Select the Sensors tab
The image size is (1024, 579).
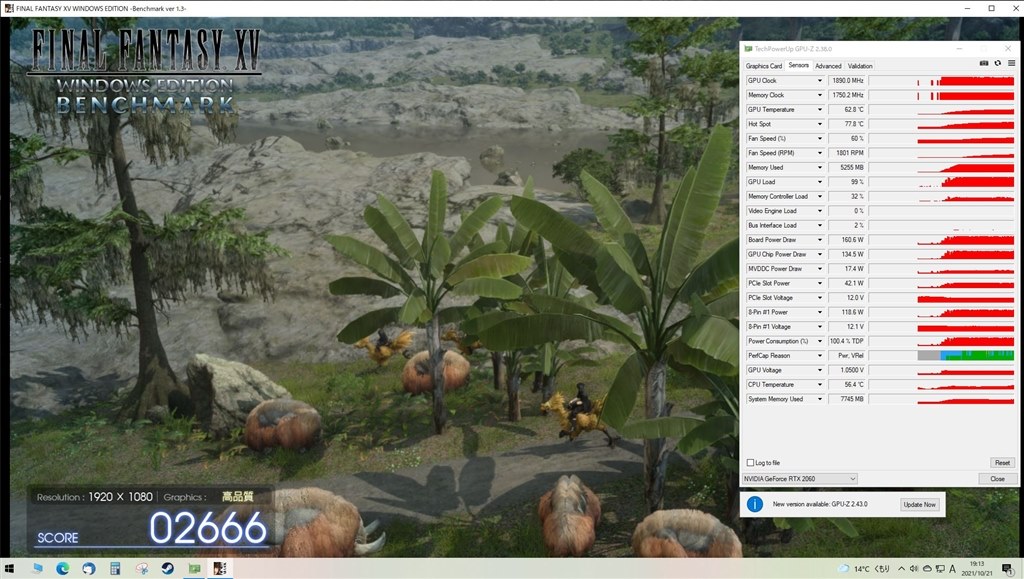click(798, 65)
